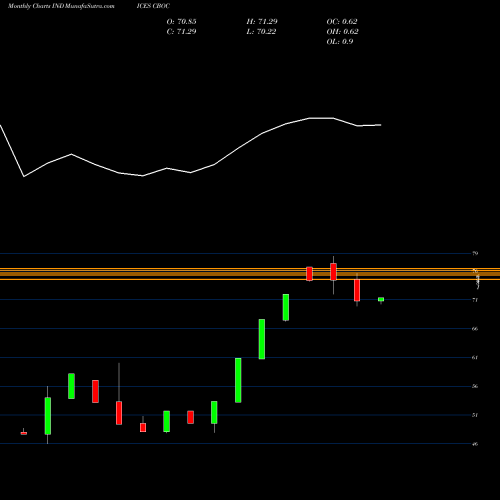500x500 pixels.
Task: Click the H: 71.29 high value
Action: point(262,22)
